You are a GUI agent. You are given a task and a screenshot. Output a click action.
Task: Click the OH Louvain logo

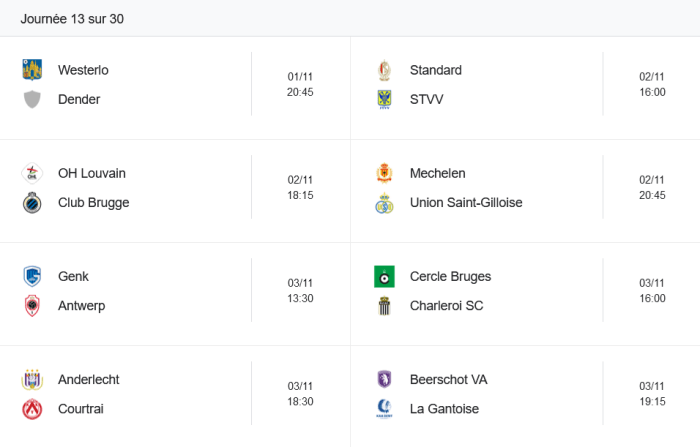(x=32, y=173)
